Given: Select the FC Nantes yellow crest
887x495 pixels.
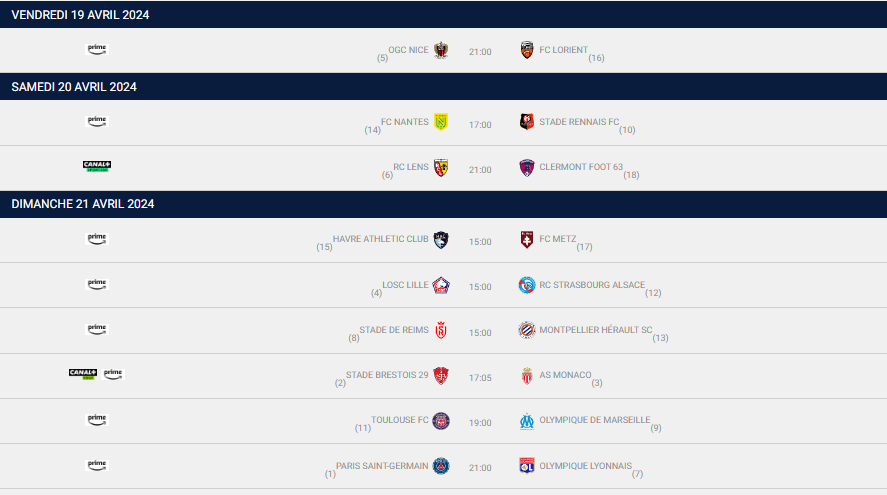Looking at the screenshot, I should click(x=441, y=122).
